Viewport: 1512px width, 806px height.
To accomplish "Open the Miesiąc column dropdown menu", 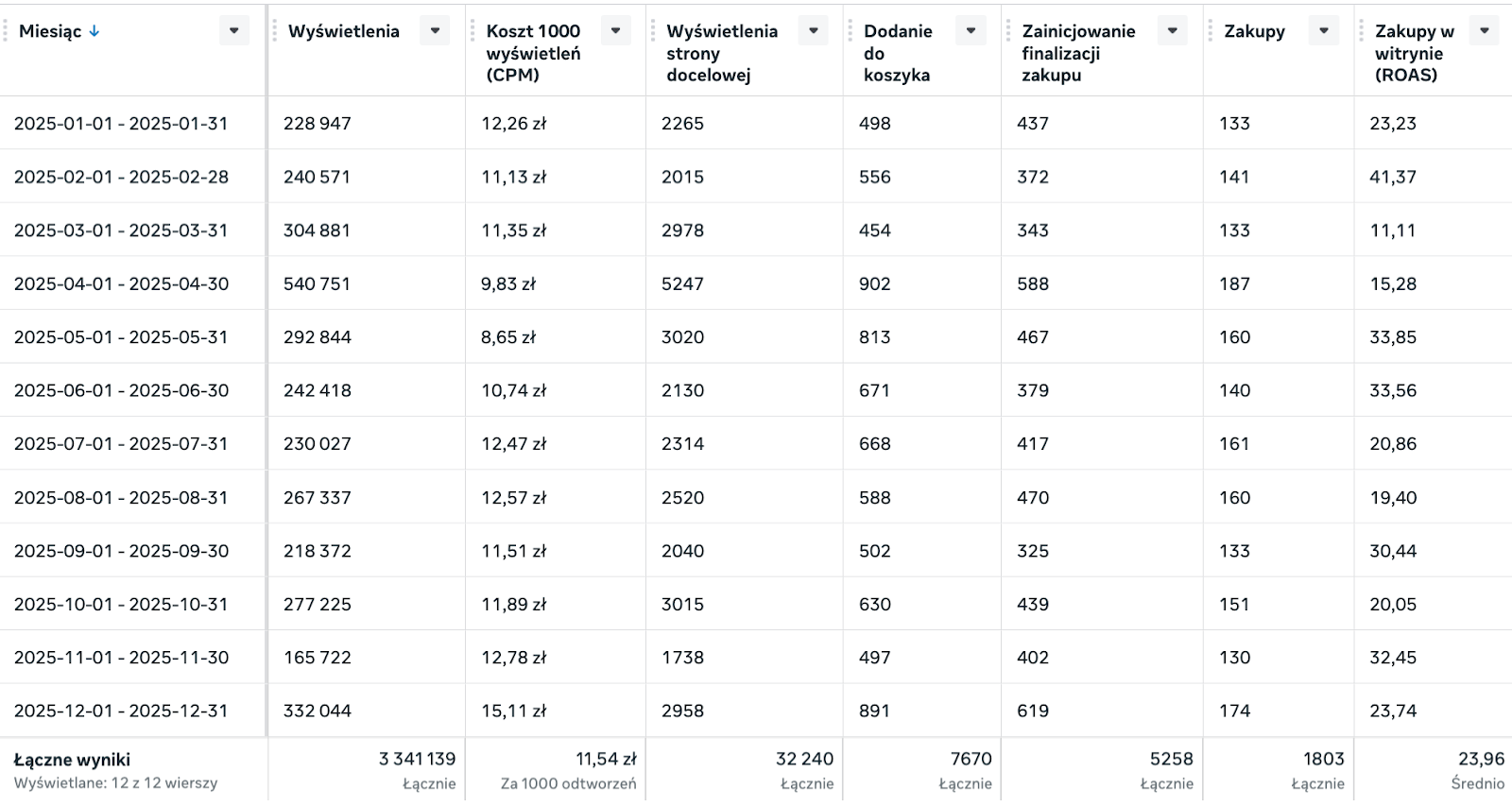I will pyautogui.click(x=233, y=31).
